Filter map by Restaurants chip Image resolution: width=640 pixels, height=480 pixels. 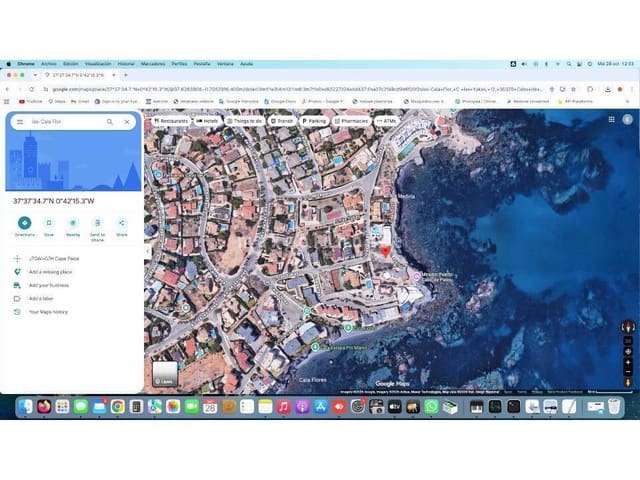(171, 121)
